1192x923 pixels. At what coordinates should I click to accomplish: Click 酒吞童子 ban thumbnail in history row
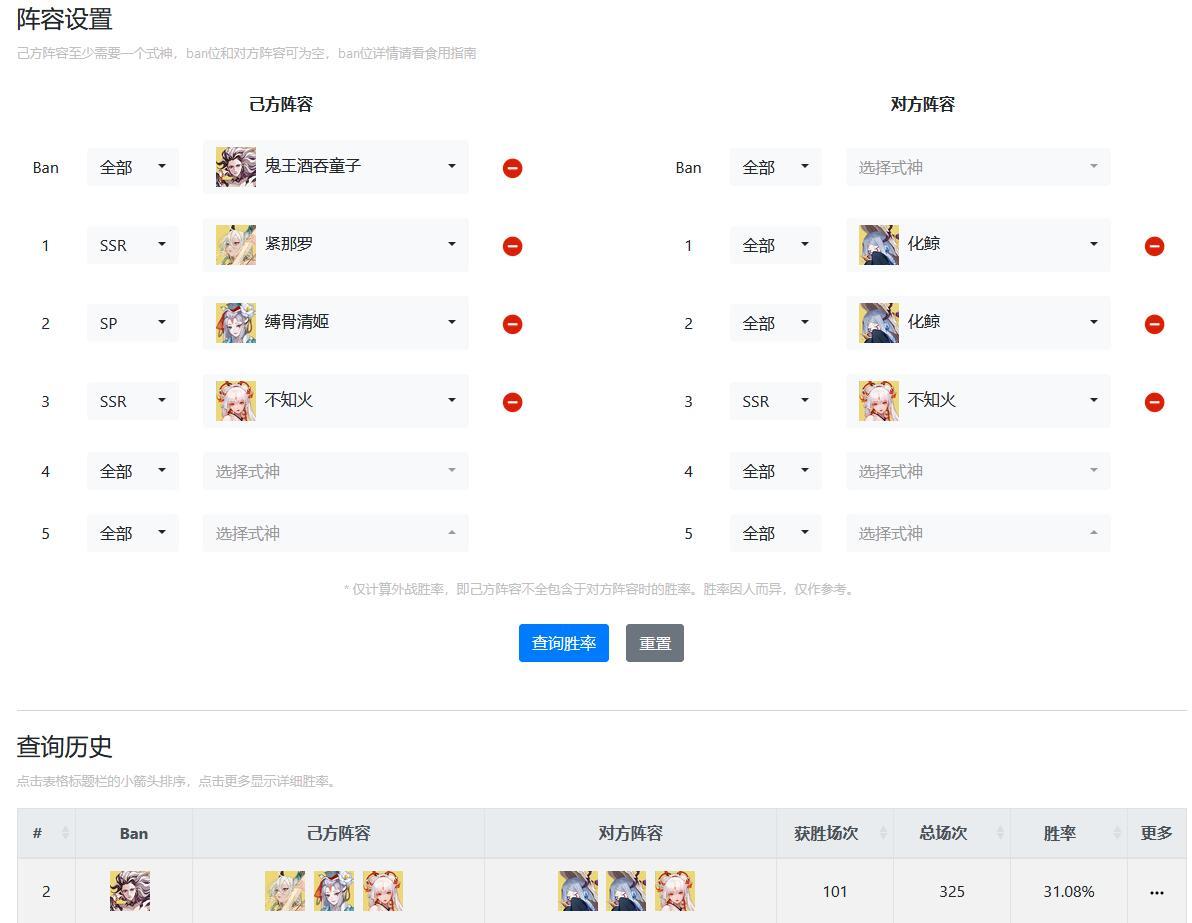click(130, 891)
